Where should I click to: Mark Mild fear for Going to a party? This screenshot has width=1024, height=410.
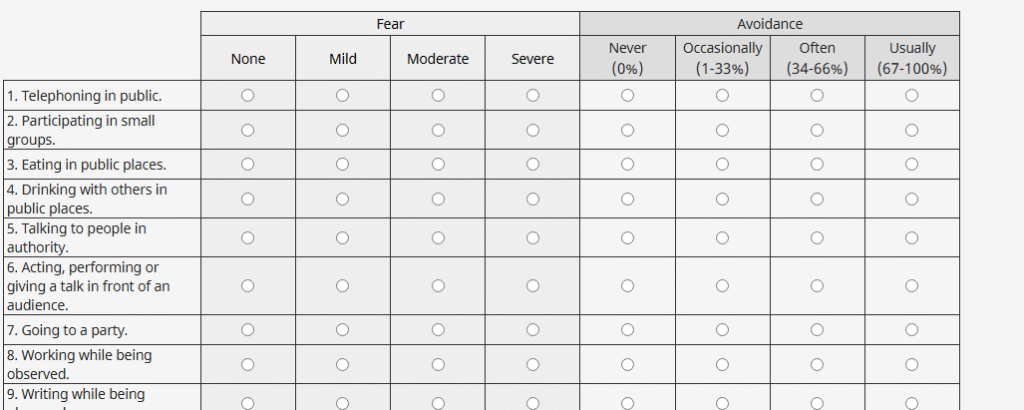coord(343,330)
